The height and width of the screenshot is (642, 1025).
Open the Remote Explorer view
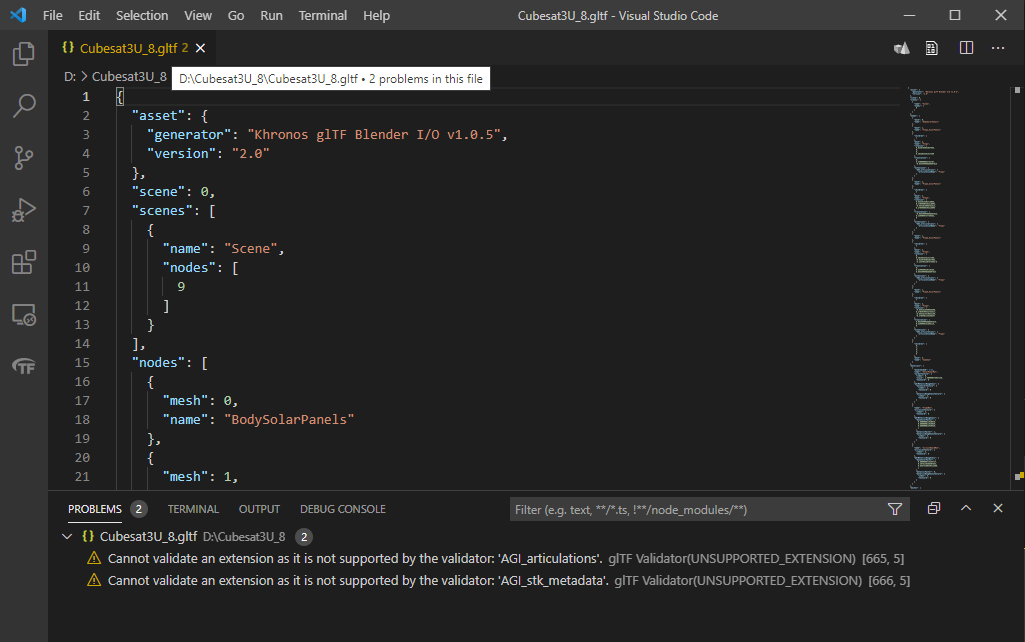coord(22,314)
